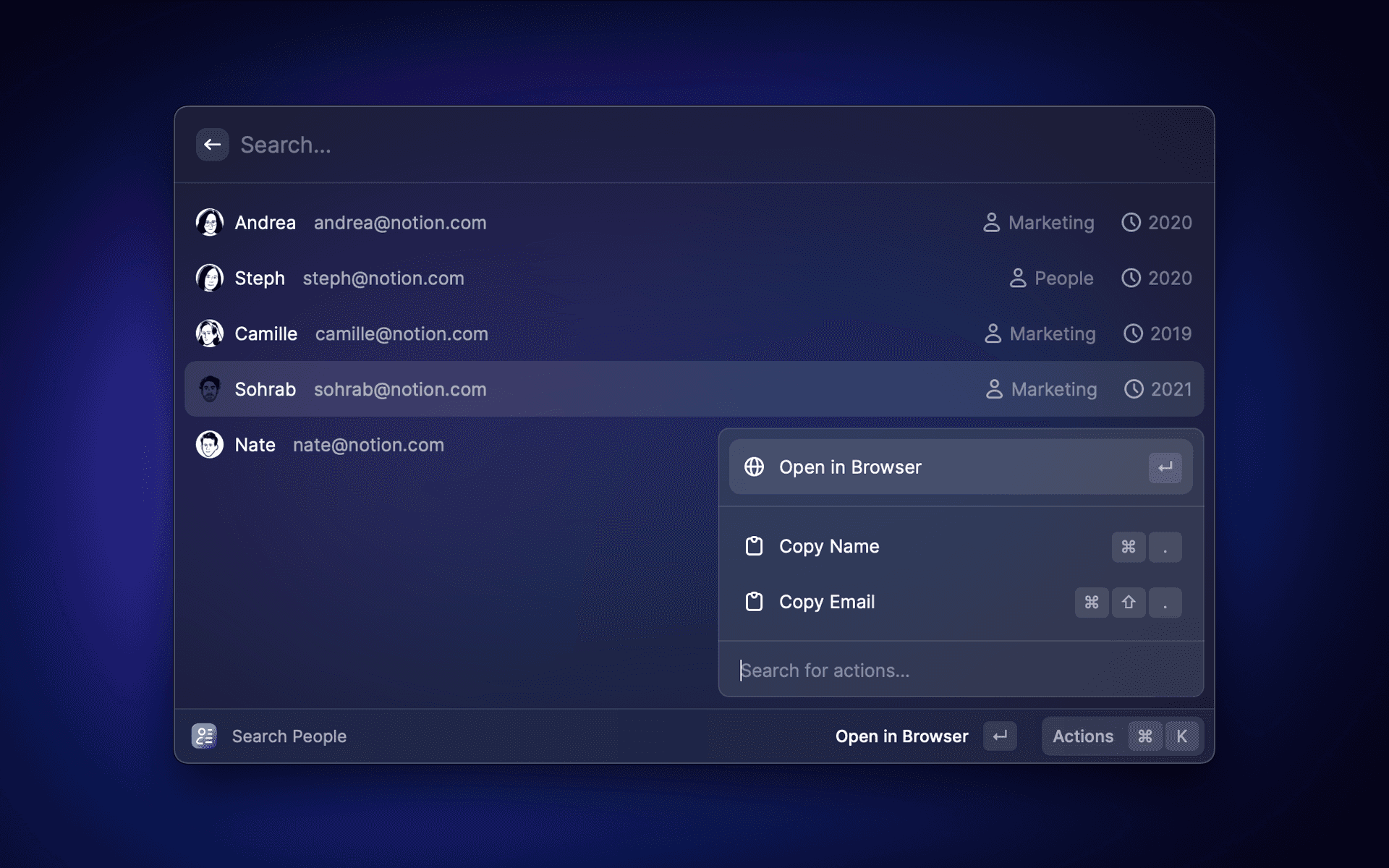The height and width of the screenshot is (868, 1389).
Task: Click the person icon beside People tag
Action: click(1018, 278)
